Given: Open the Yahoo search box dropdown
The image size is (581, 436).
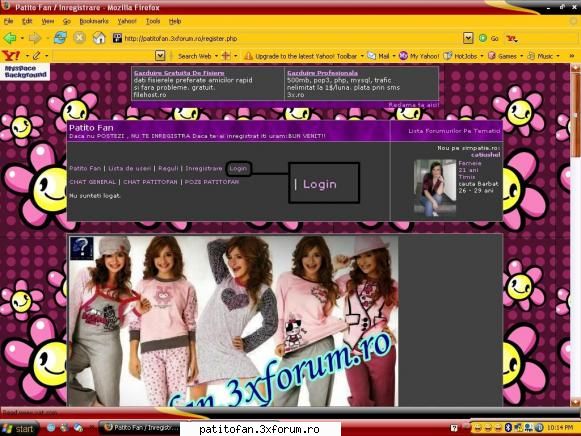Looking at the screenshot, I should coord(160,56).
